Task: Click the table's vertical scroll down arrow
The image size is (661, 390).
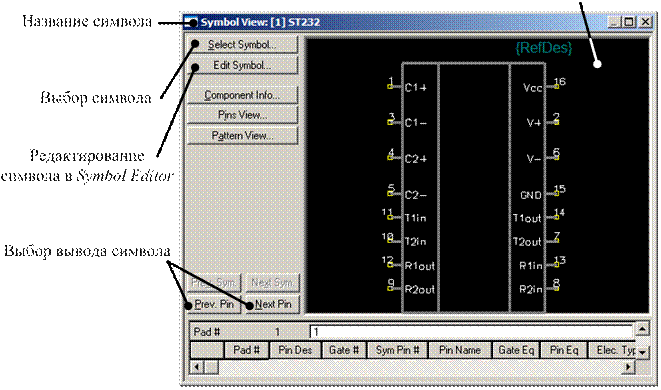Action: click(642, 352)
